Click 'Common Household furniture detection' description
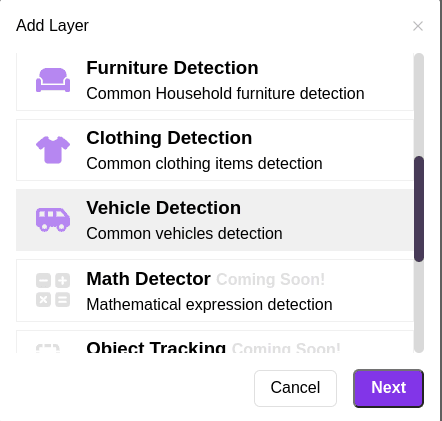The height and width of the screenshot is (421, 442). 225,93
